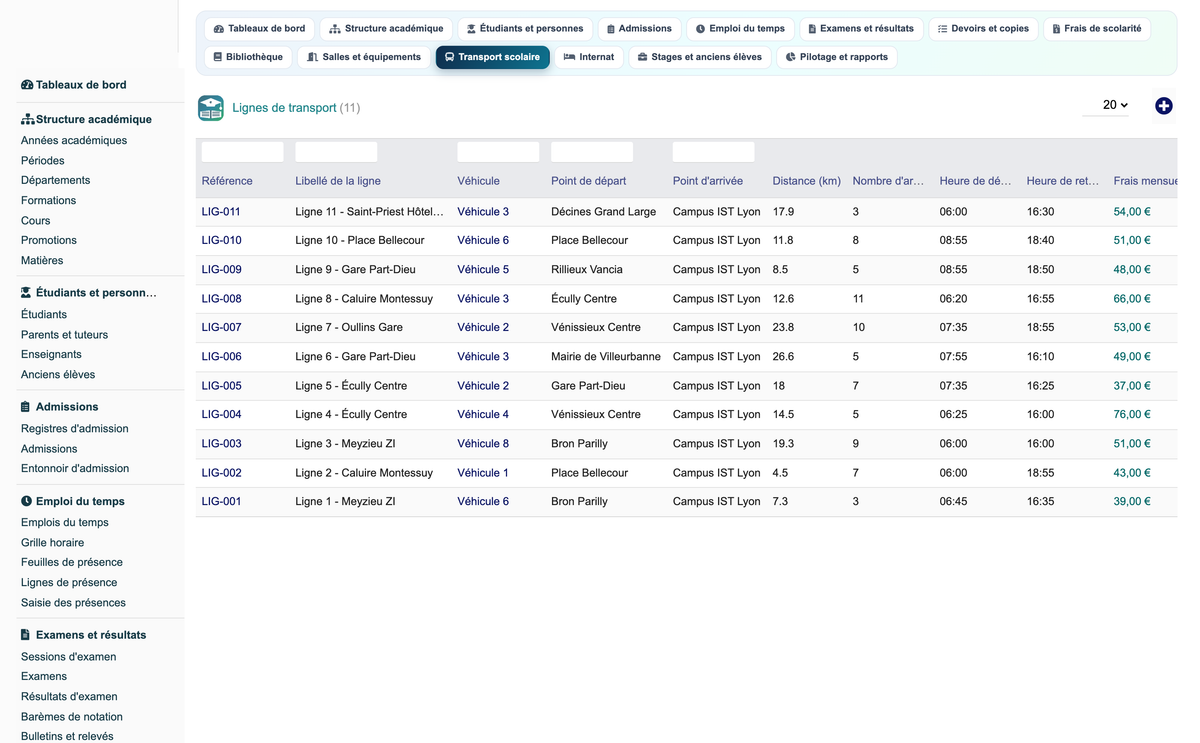
Task: Open Salles et équipements tab
Action: coord(364,57)
